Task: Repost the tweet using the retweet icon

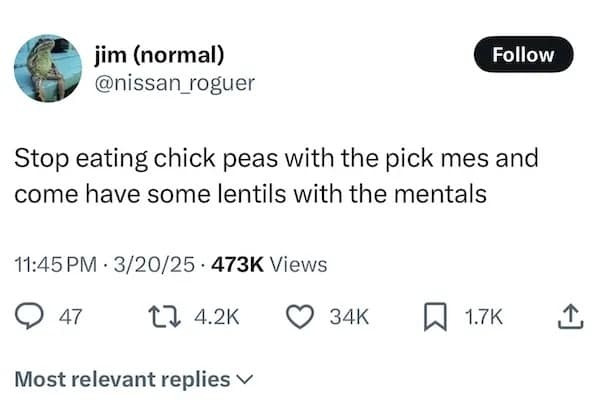Action: coord(160,317)
